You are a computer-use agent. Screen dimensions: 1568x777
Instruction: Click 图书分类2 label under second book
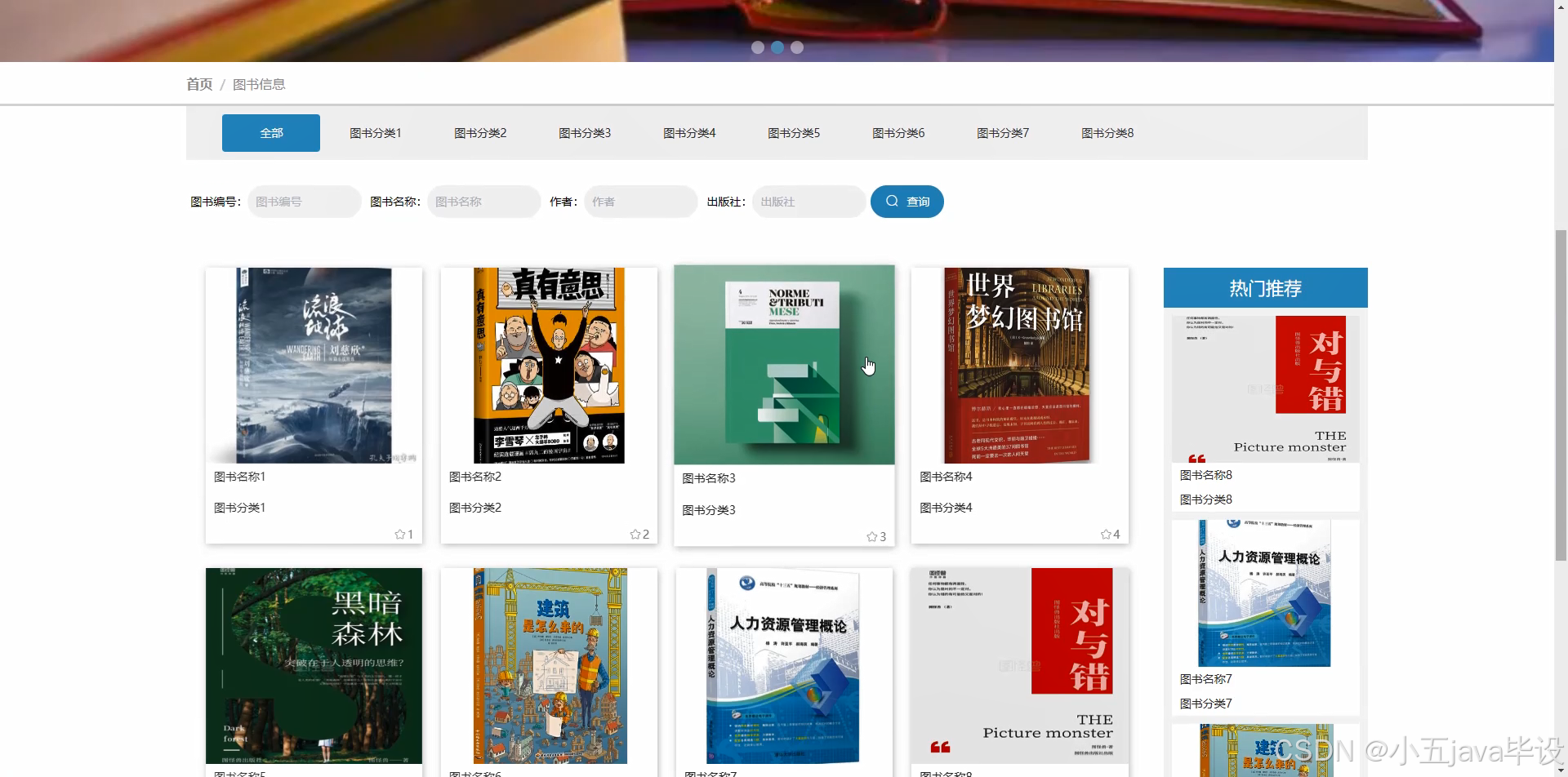click(x=475, y=508)
